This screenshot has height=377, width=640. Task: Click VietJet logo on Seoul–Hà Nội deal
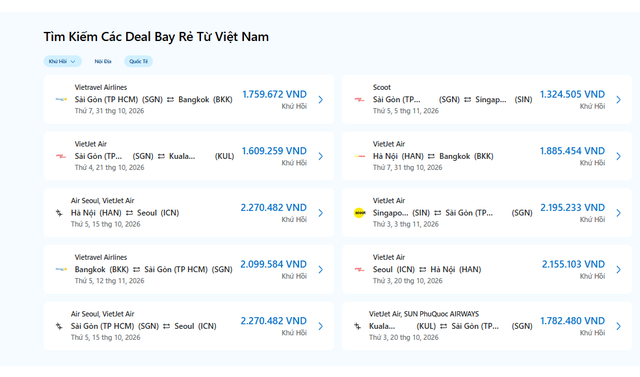pos(359,269)
